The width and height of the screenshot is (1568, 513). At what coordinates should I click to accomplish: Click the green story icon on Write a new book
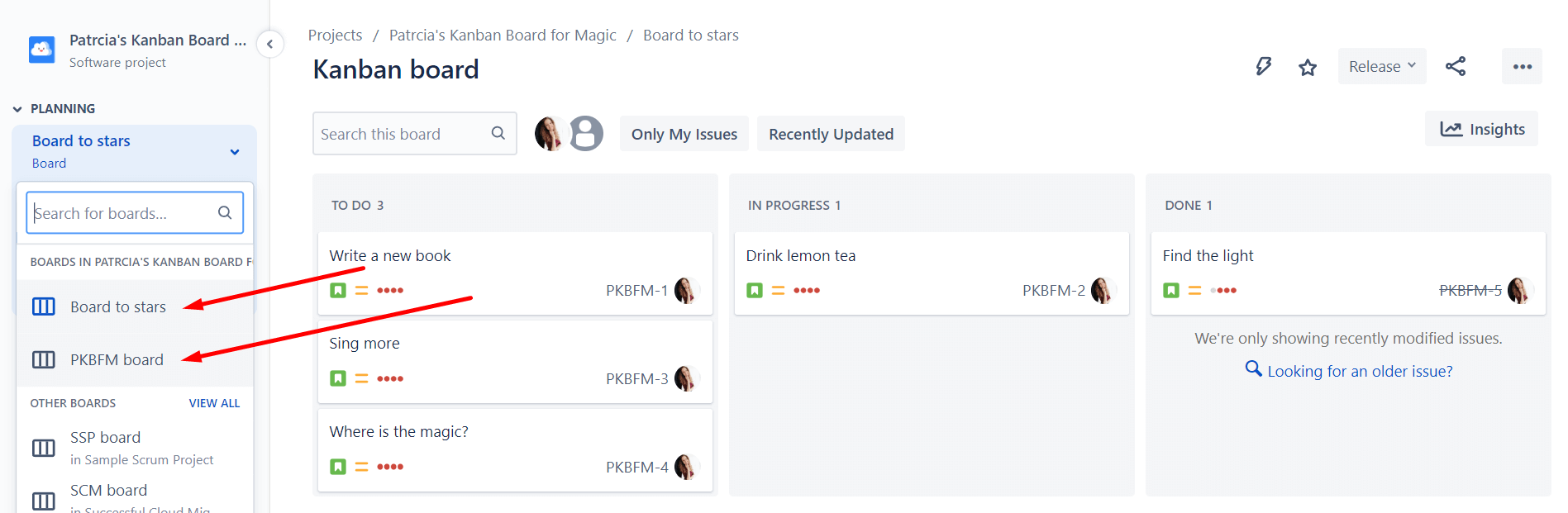coord(338,290)
